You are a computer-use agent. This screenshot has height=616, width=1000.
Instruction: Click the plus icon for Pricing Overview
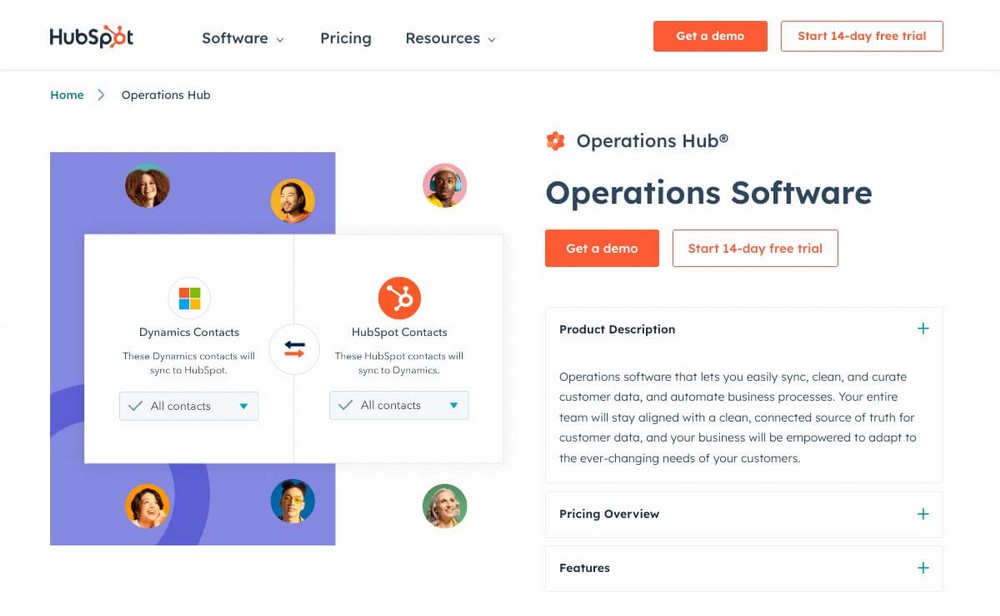point(923,514)
